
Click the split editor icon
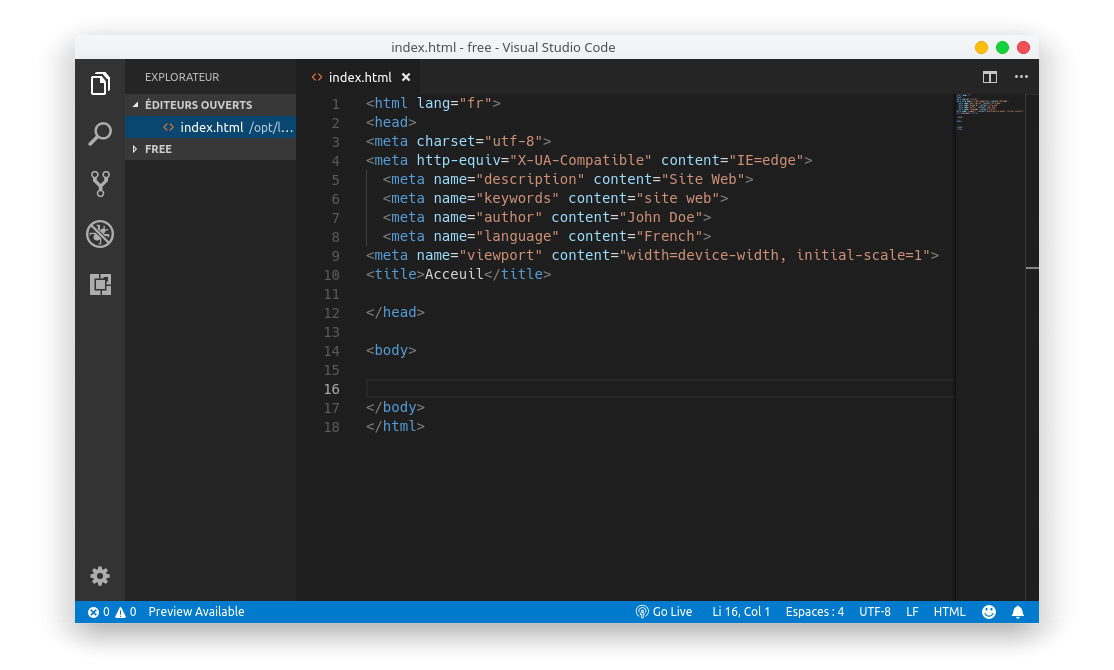pyautogui.click(x=989, y=77)
